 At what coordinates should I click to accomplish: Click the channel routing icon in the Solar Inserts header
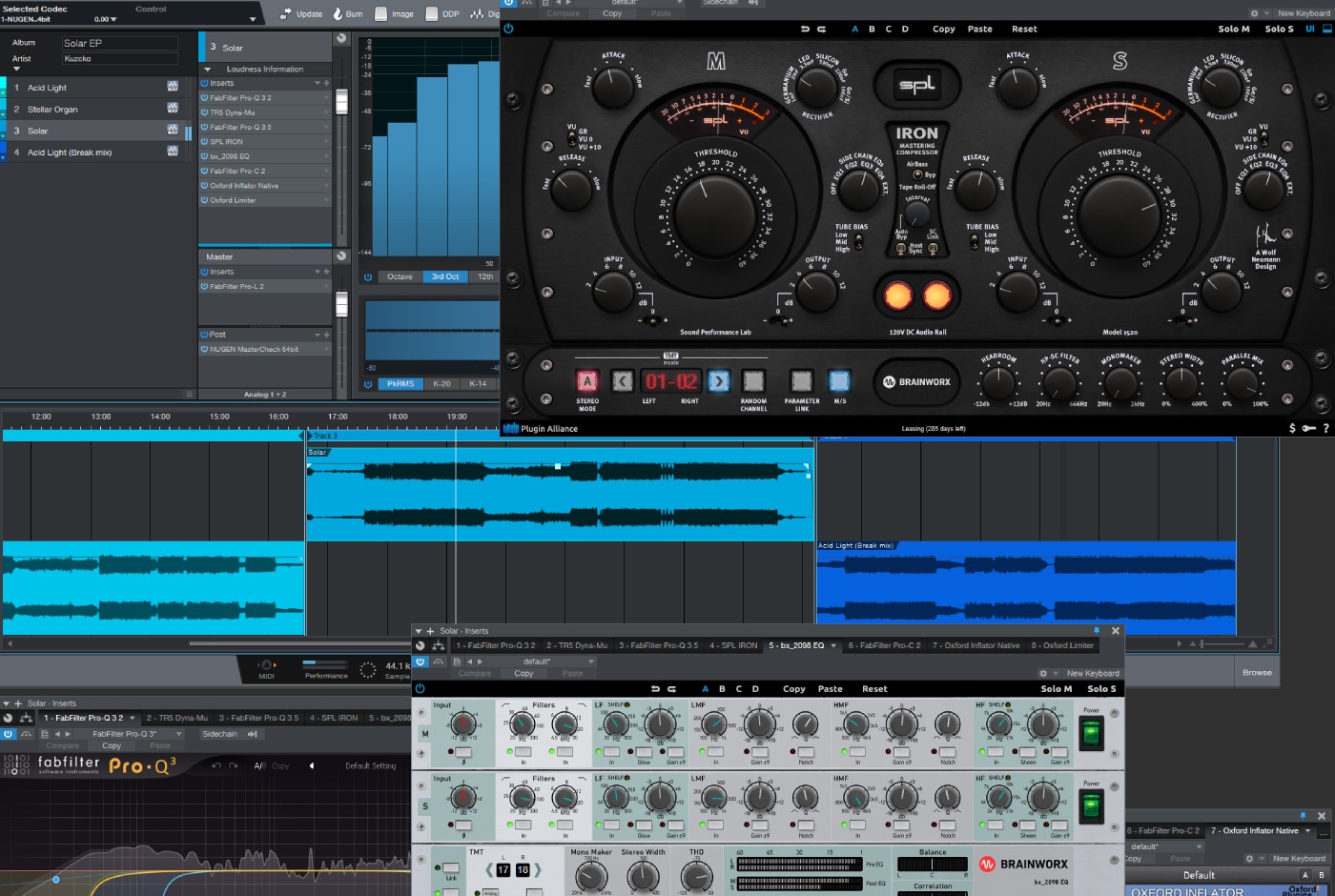tap(437, 645)
